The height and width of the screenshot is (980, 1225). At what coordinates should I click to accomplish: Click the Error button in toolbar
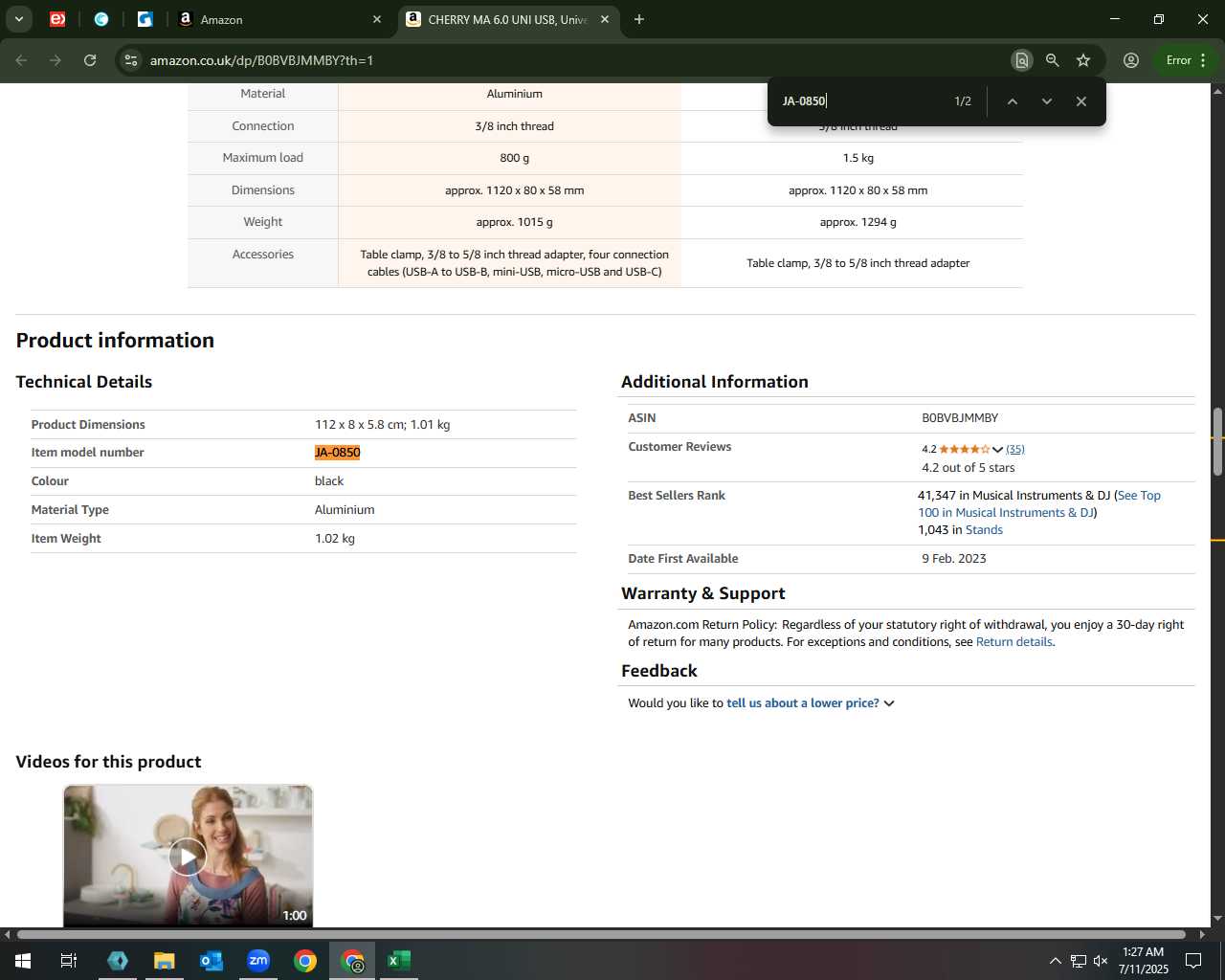pyautogui.click(x=1178, y=60)
